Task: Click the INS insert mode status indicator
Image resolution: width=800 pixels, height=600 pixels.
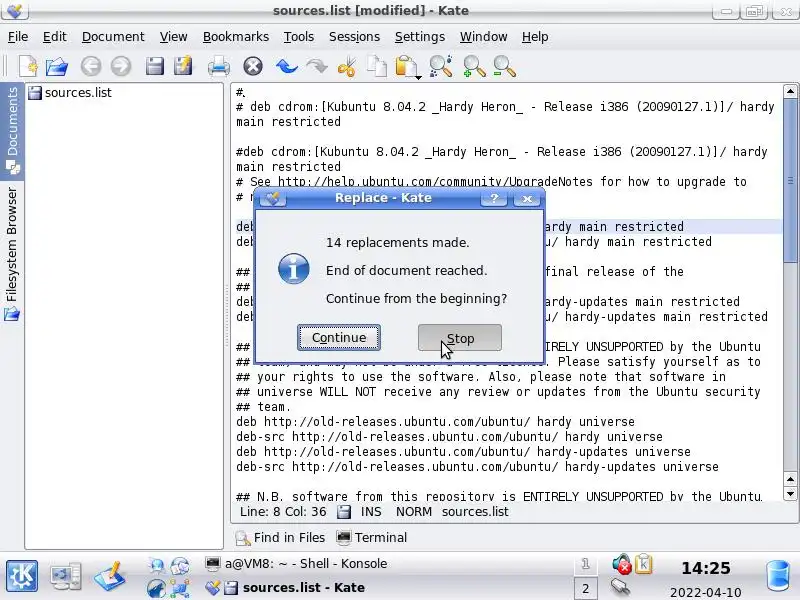Action: coord(371,511)
